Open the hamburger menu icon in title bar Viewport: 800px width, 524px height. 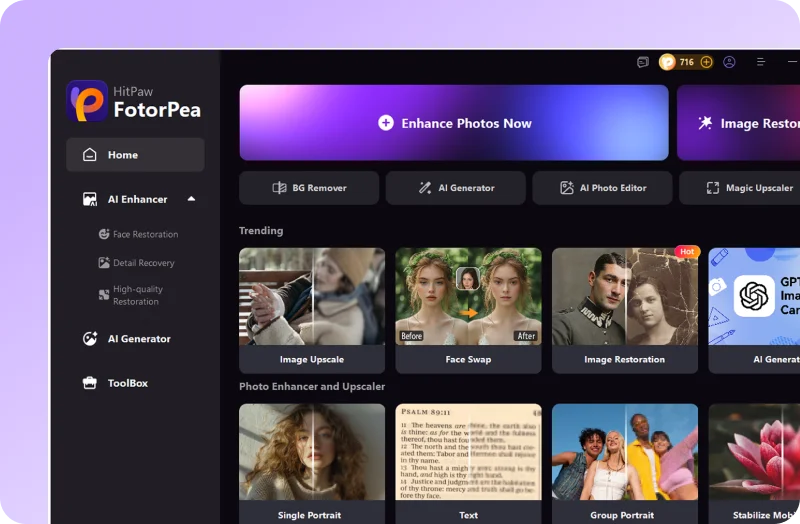[761, 62]
